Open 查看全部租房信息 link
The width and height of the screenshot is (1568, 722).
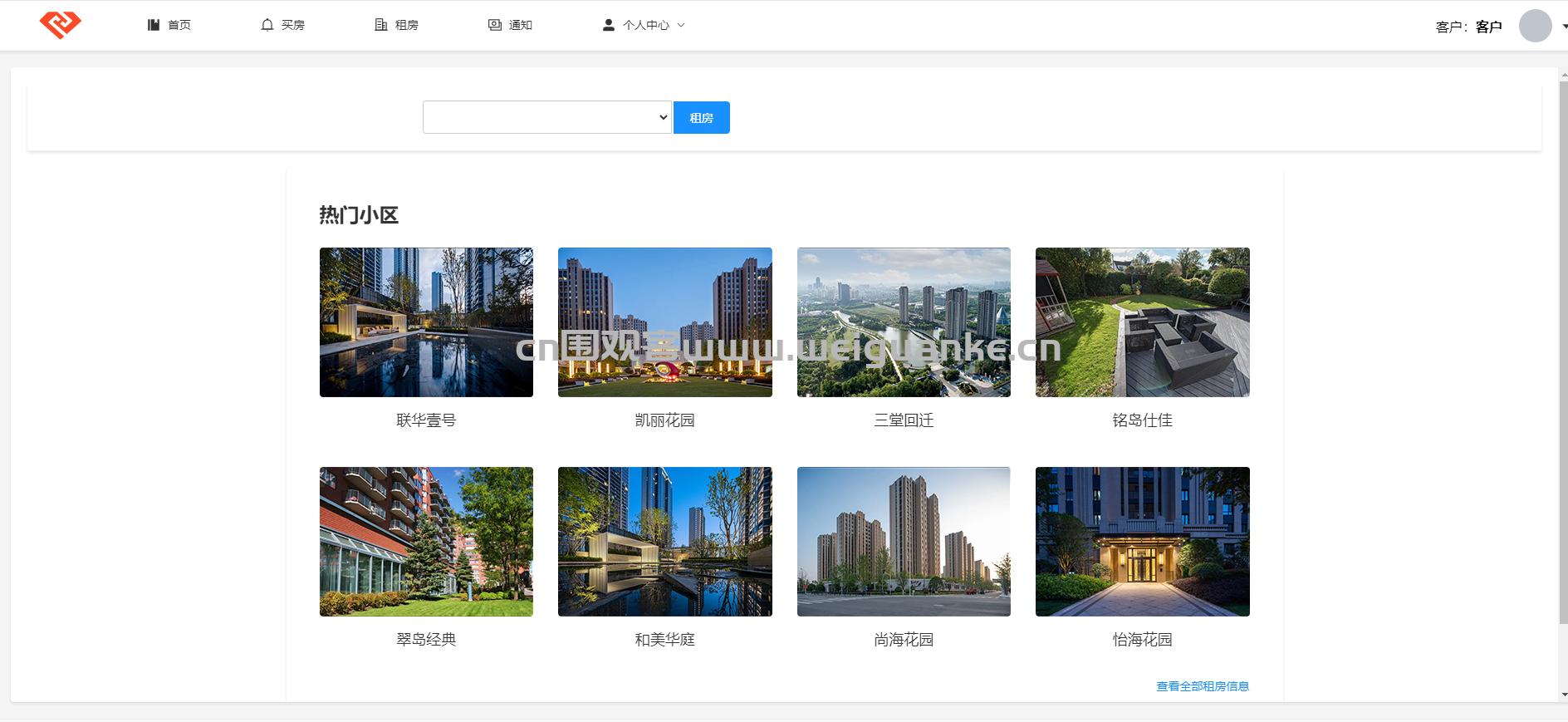pos(1203,686)
